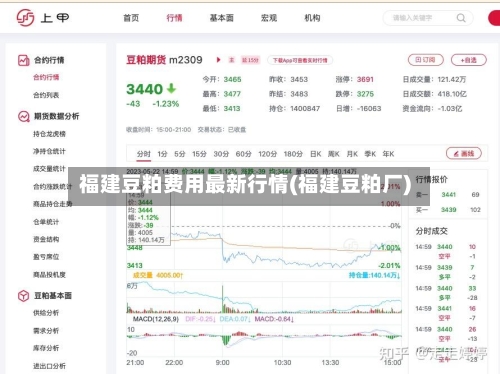
Task: Open the 首页 menu item
Action: tap(131, 18)
